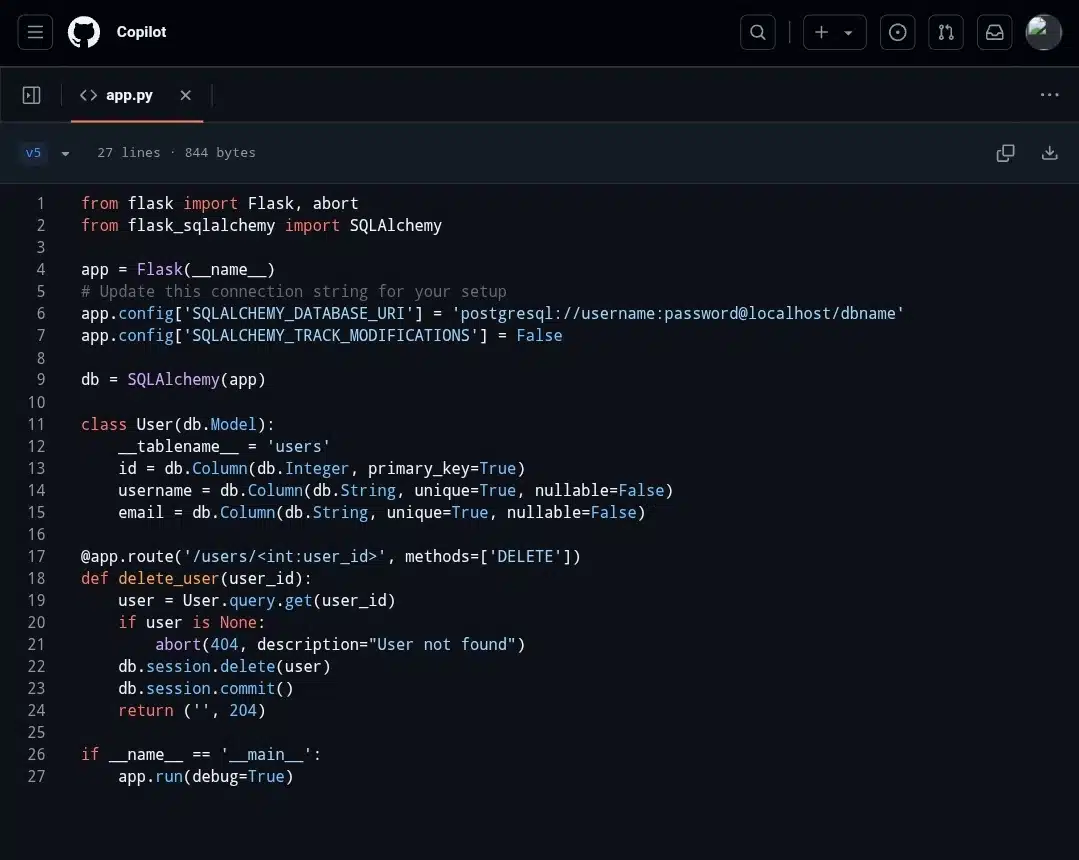Screen dimensions: 1079x860
Task: Click the postgresql connection string
Action: [x=678, y=314]
